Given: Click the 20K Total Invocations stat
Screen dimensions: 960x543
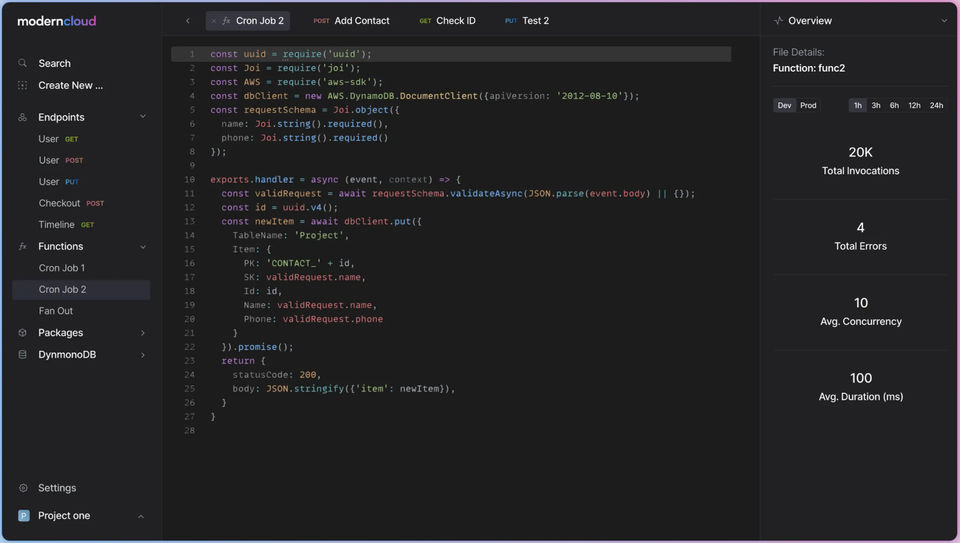Looking at the screenshot, I should 860,161.
